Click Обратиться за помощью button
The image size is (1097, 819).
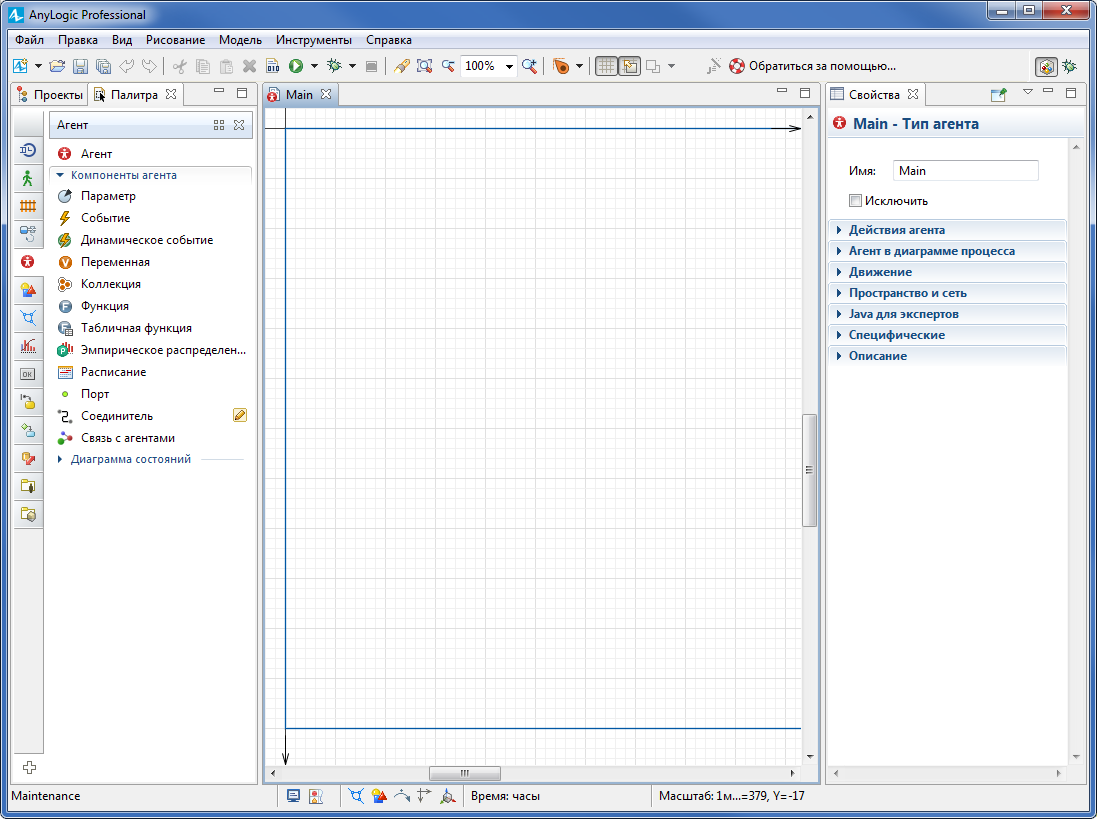812,66
